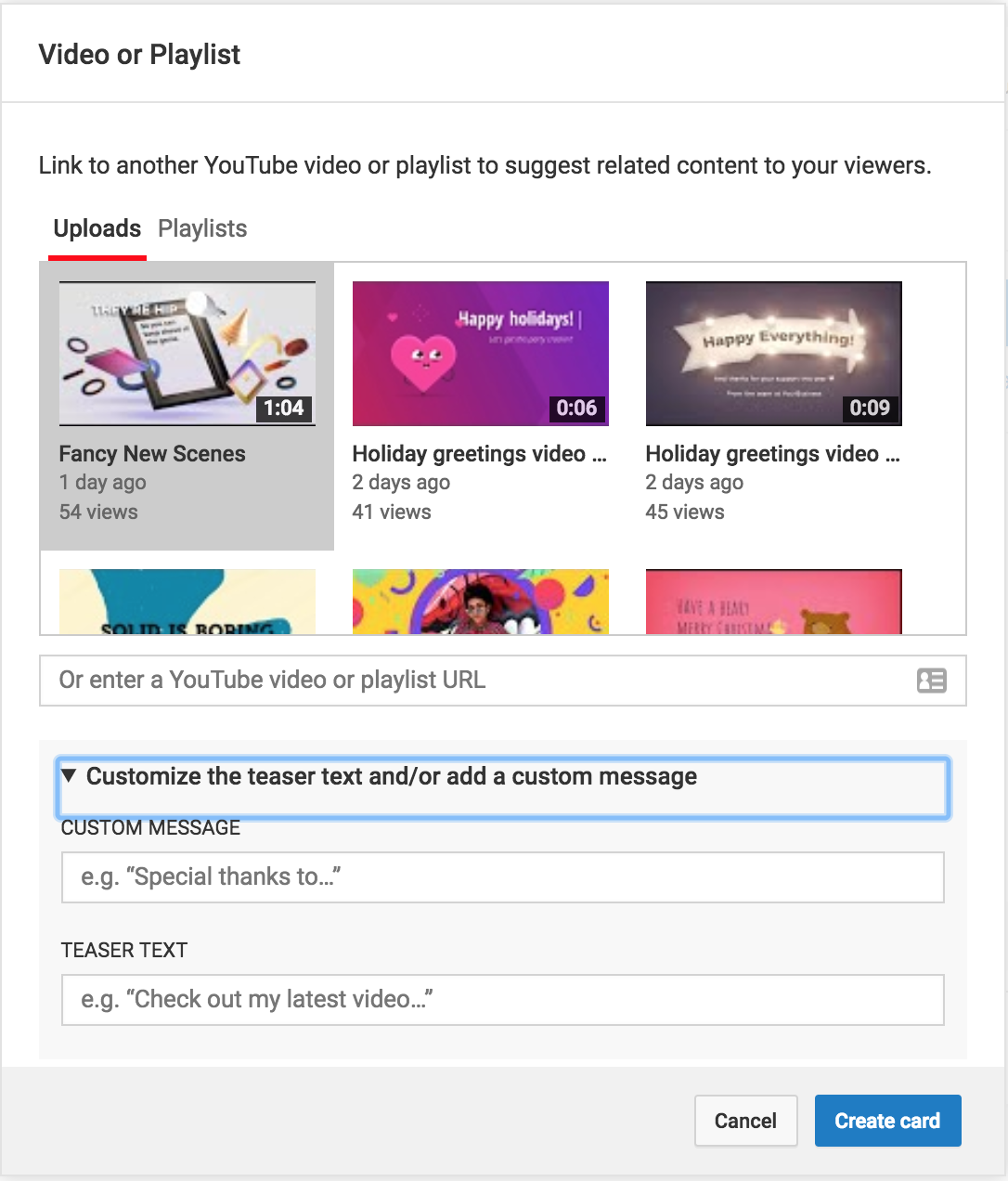Select the 0:06 Holiday greetings video
1008x1181 pixels.
(x=480, y=354)
